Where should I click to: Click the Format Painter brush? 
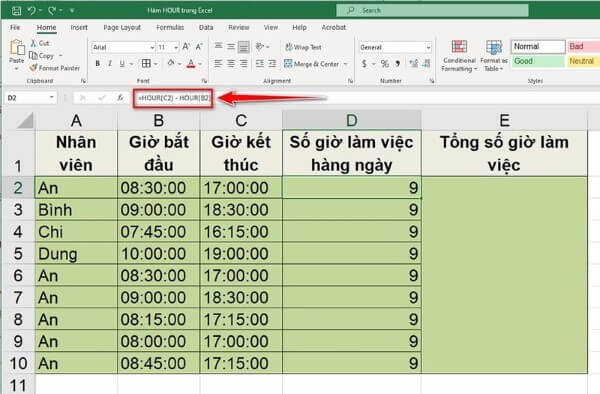click(x=55, y=68)
